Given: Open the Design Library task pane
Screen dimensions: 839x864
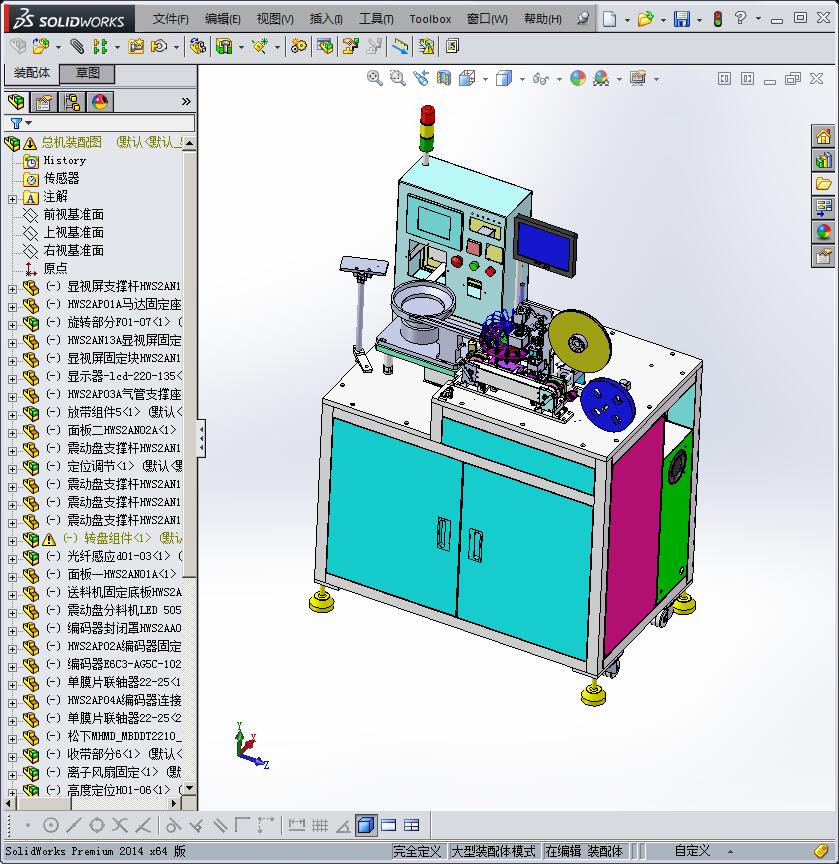Looking at the screenshot, I should coord(824,160).
